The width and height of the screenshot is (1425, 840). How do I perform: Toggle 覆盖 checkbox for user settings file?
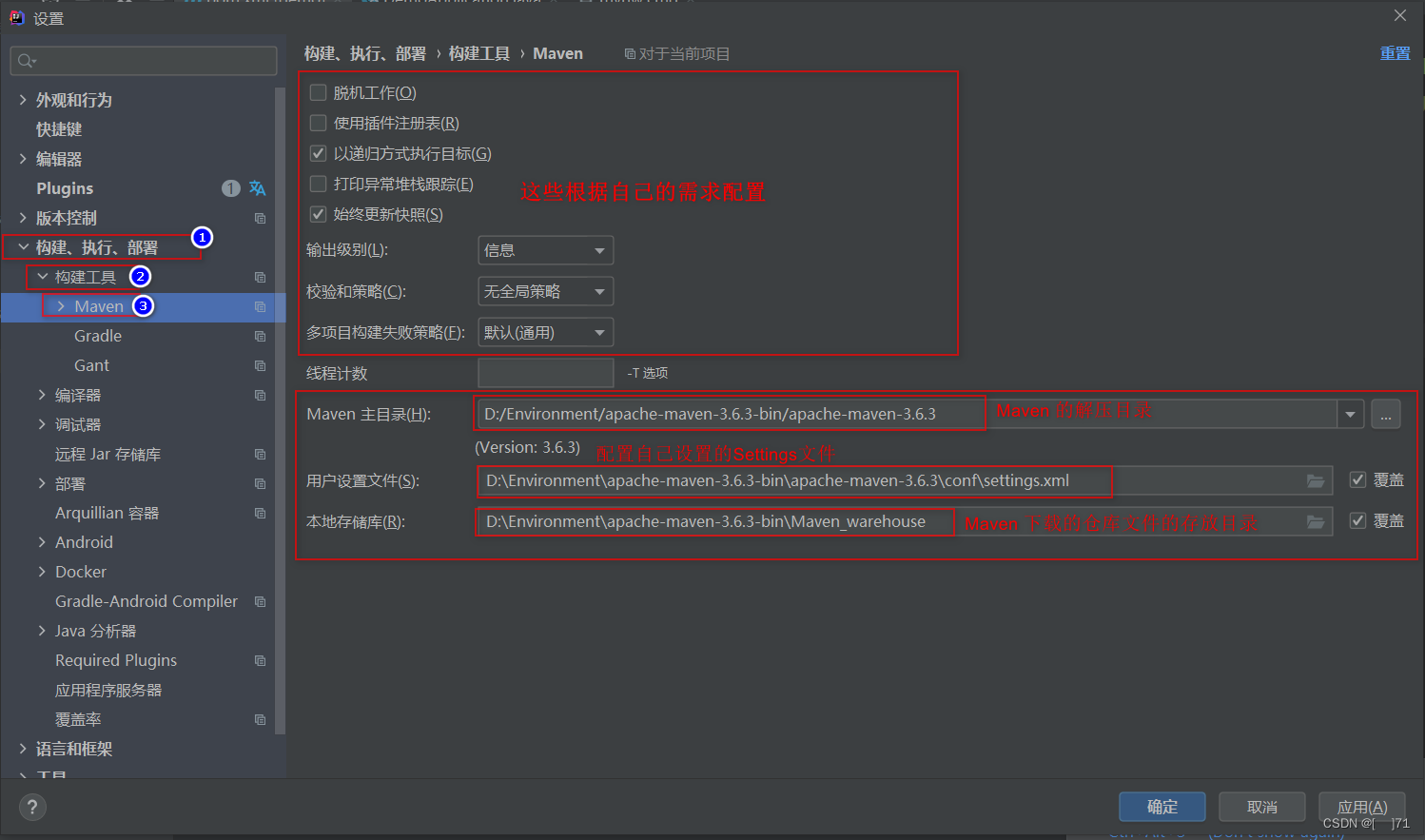tap(1358, 480)
